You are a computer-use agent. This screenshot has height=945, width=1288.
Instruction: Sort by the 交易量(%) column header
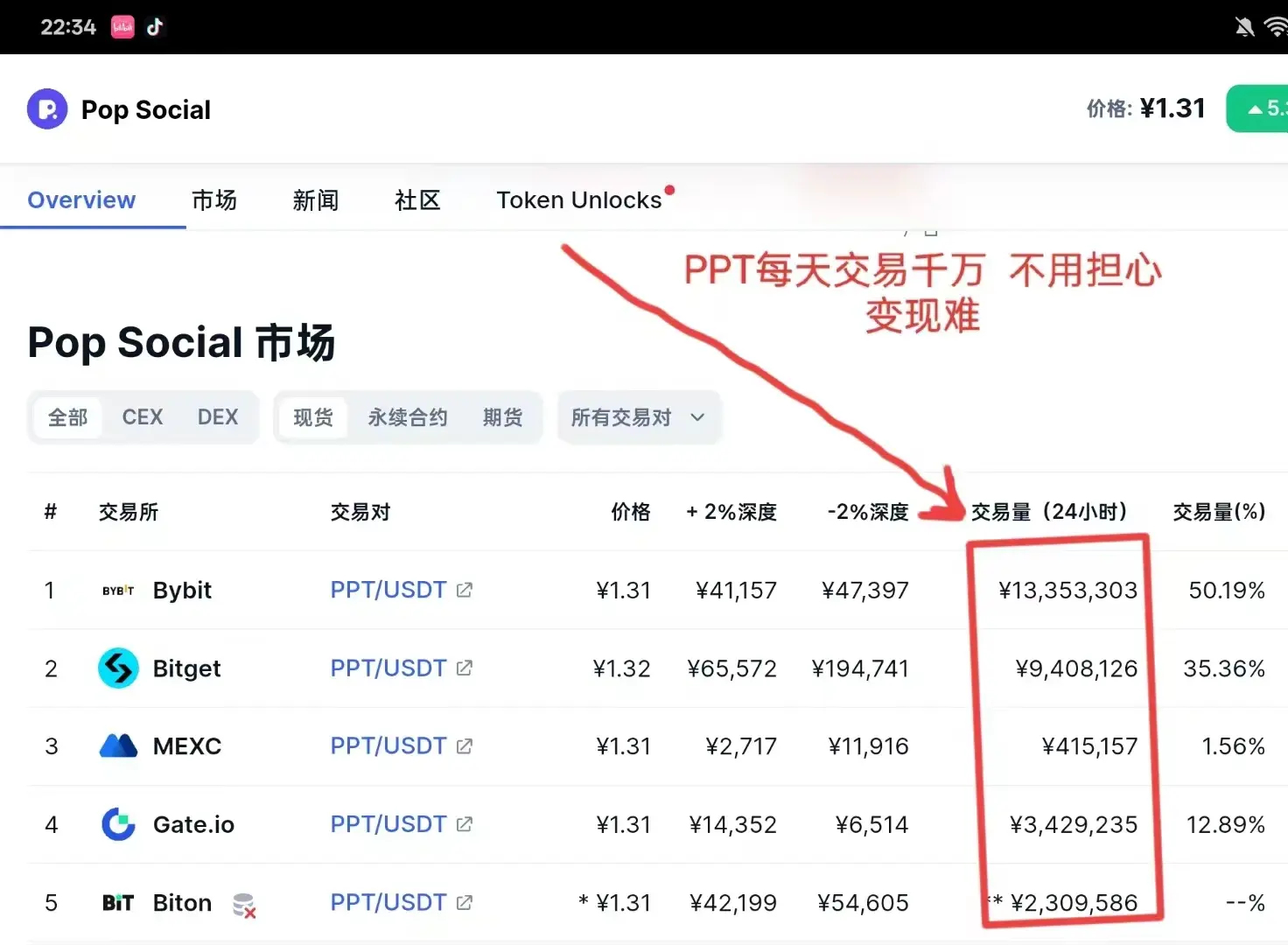[1219, 512]
